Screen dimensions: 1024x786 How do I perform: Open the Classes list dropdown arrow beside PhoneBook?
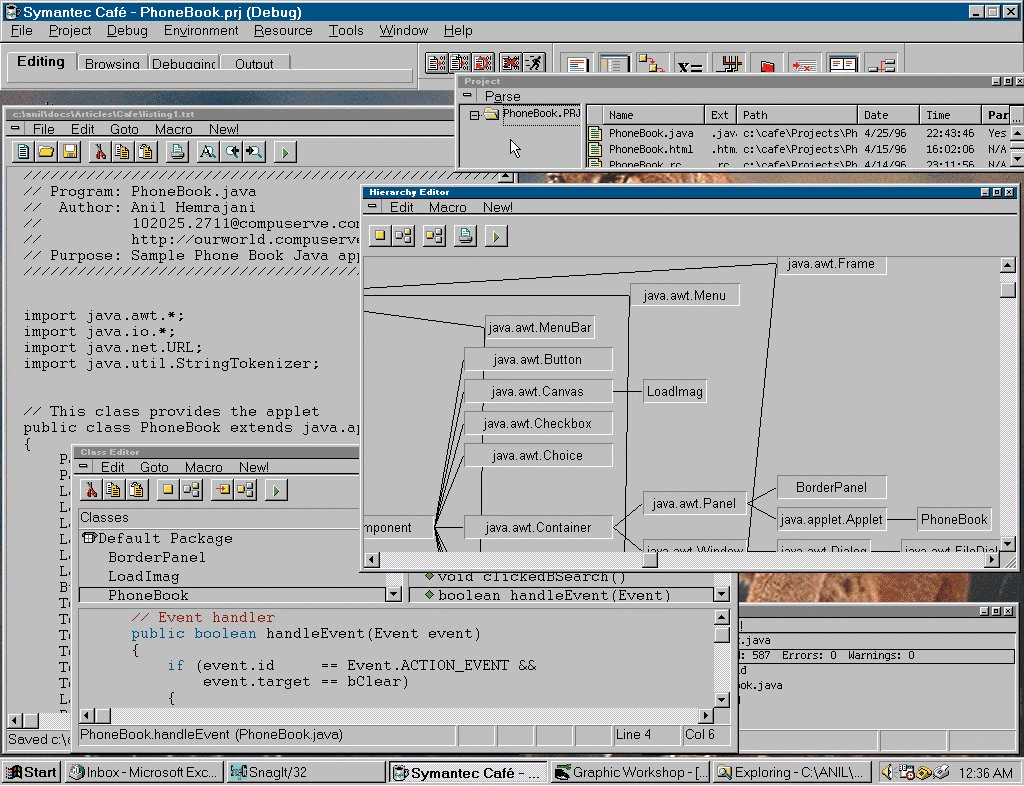coord(393,595)
